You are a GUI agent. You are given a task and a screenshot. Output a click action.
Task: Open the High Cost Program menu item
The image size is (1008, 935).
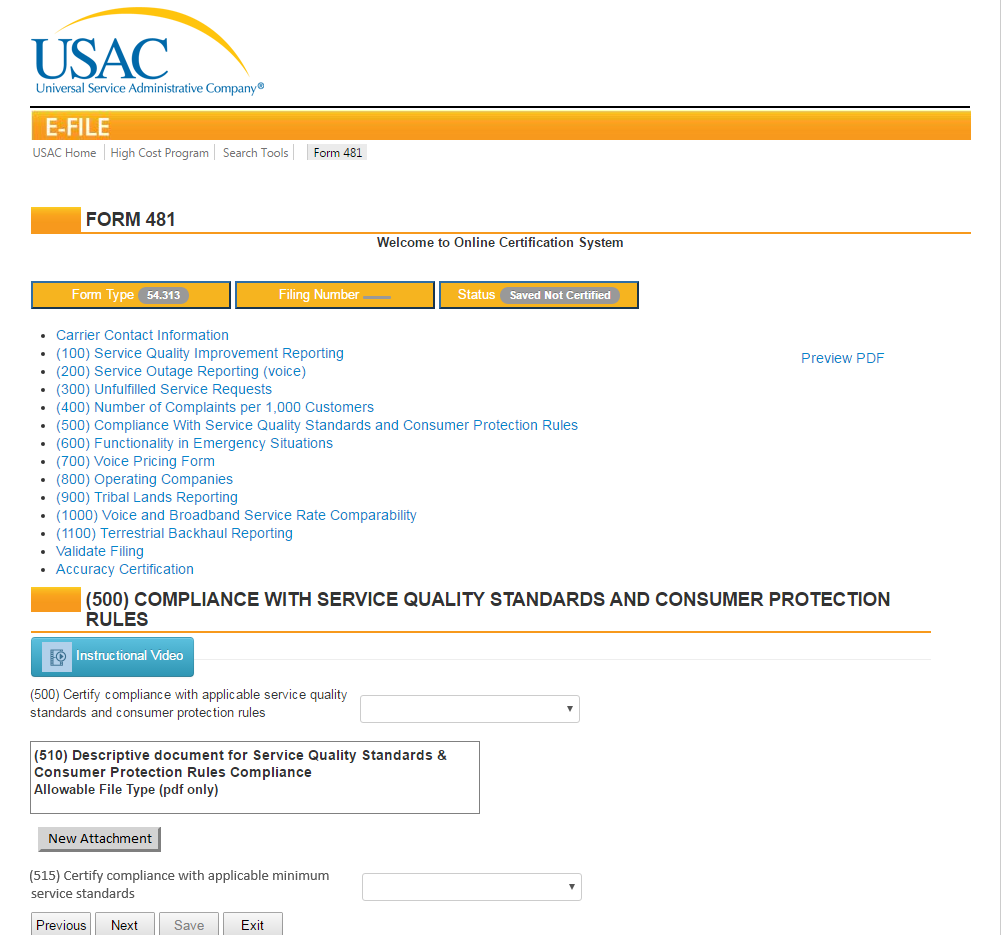click(160, 153)
